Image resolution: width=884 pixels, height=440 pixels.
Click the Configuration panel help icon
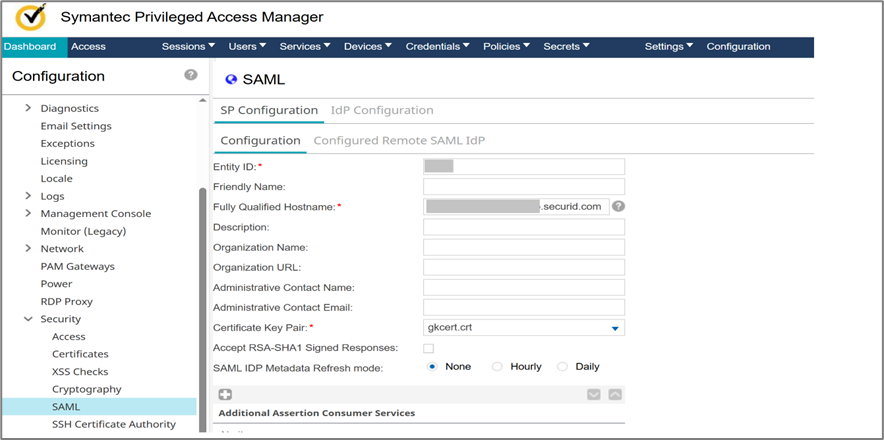coord(191,75)
